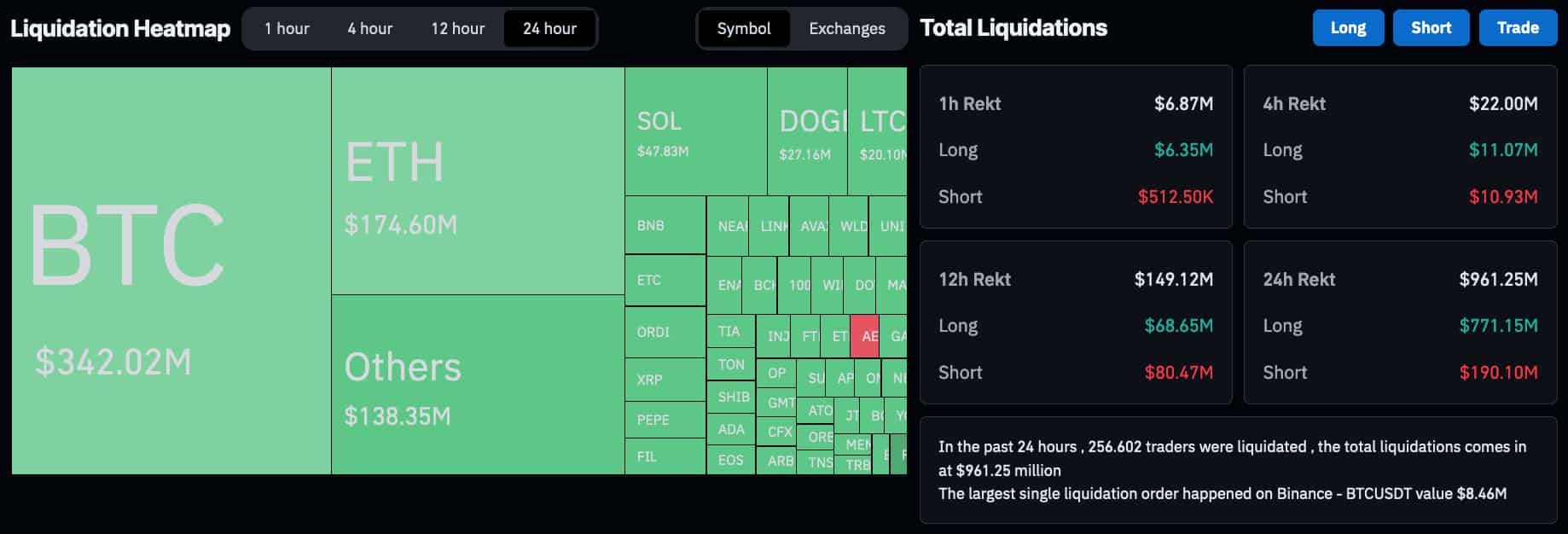
Task: Switch to the Symbol view
Action: (743, 28)
